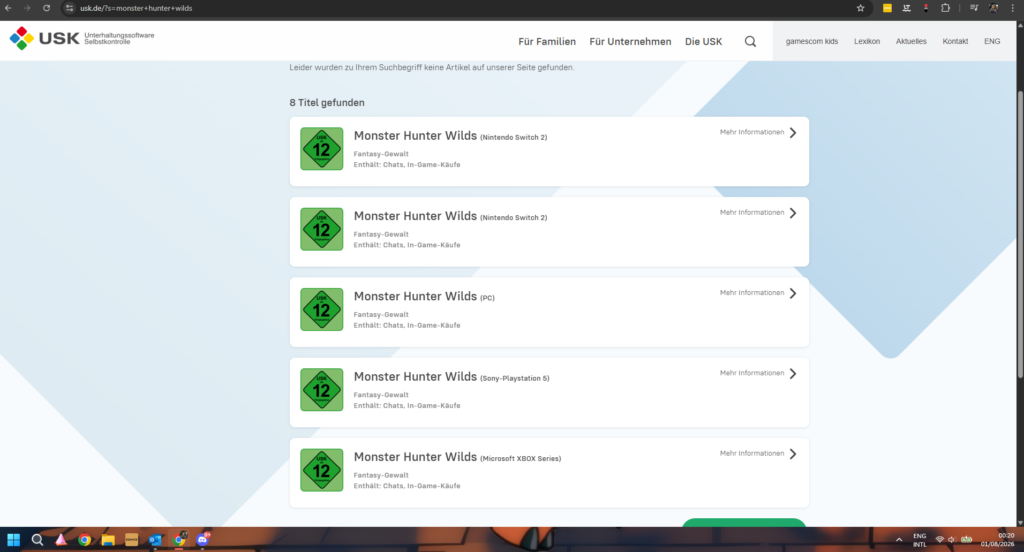This screenshot has height=552, width=1024.
Task: Click the USK logo in the header
Action: click(x=82, y=39)
